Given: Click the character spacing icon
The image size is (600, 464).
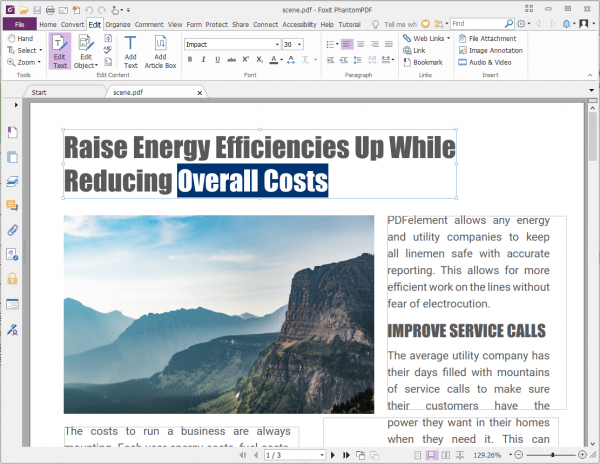Looking at the screenshot, I should click(x=291, y=59).
